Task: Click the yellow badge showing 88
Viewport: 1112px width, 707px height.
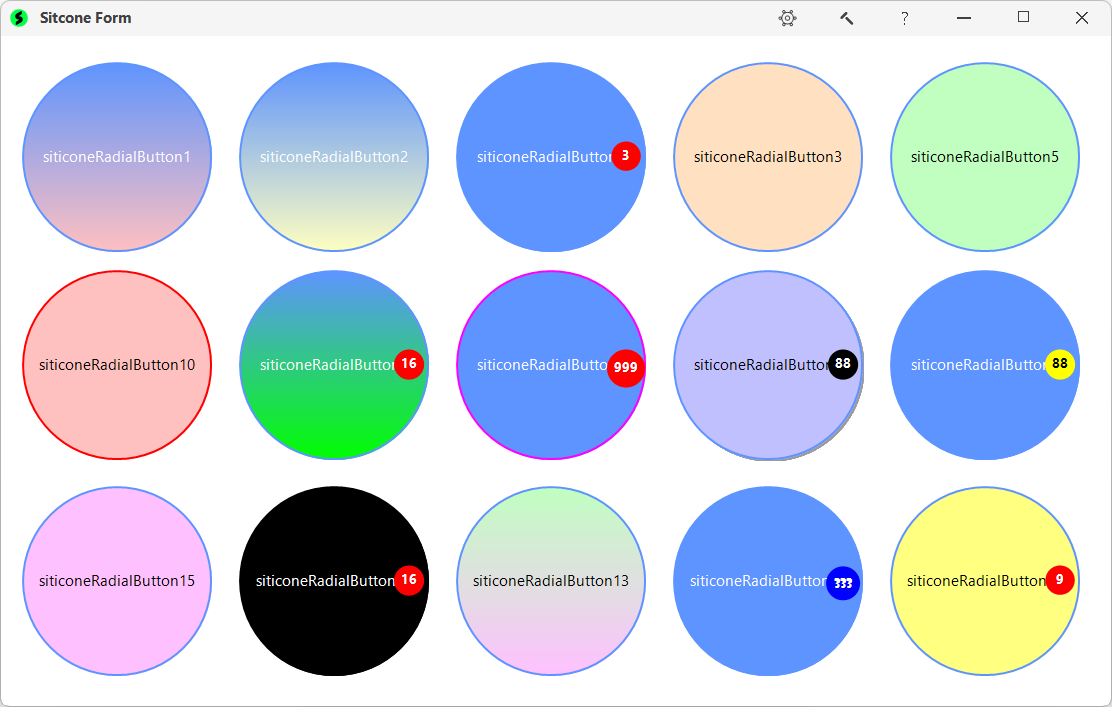Action: point(1060,365)
